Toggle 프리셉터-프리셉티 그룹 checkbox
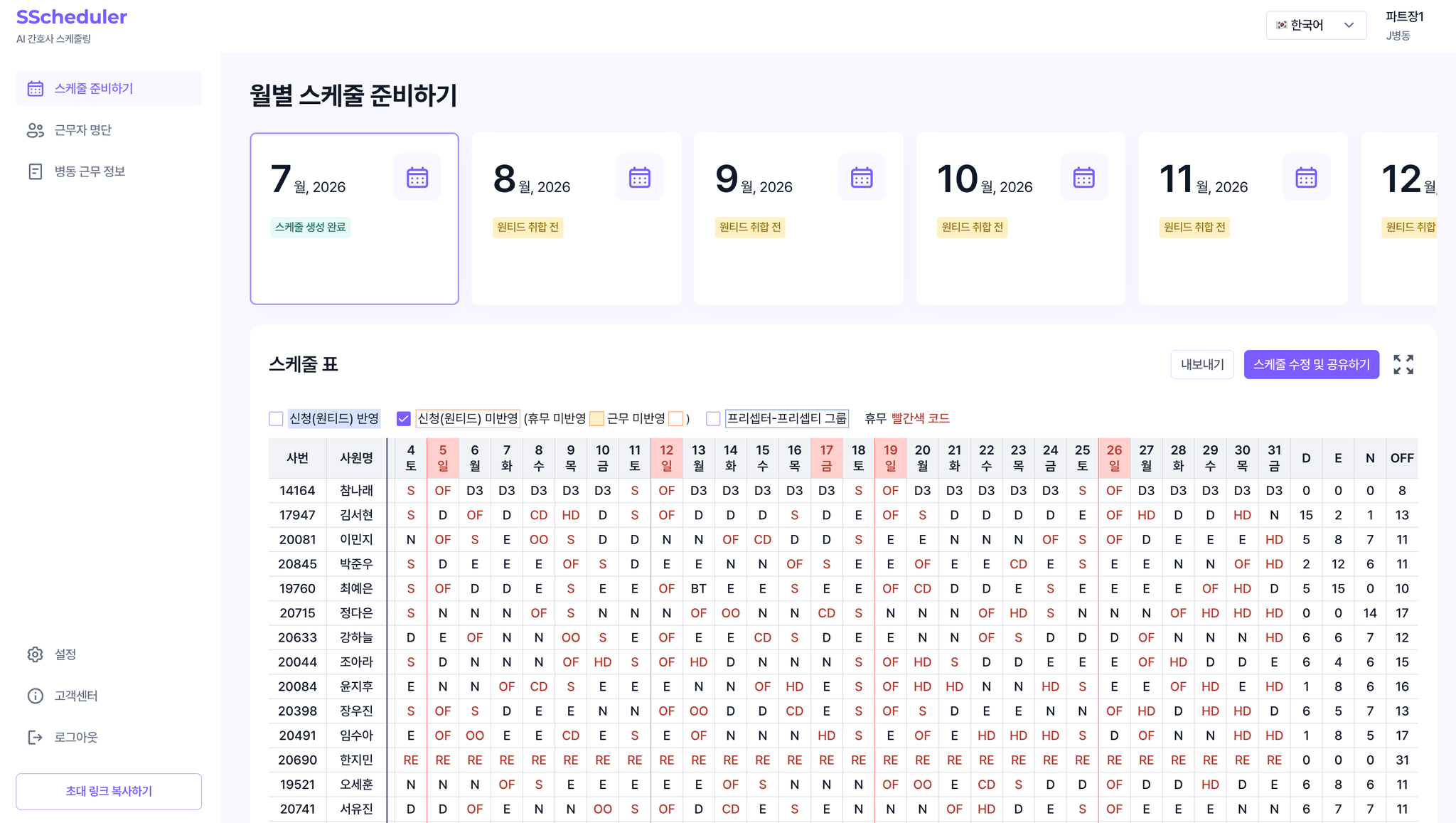The height and width of the screenshot is (823, 1456). coord(713,418)
